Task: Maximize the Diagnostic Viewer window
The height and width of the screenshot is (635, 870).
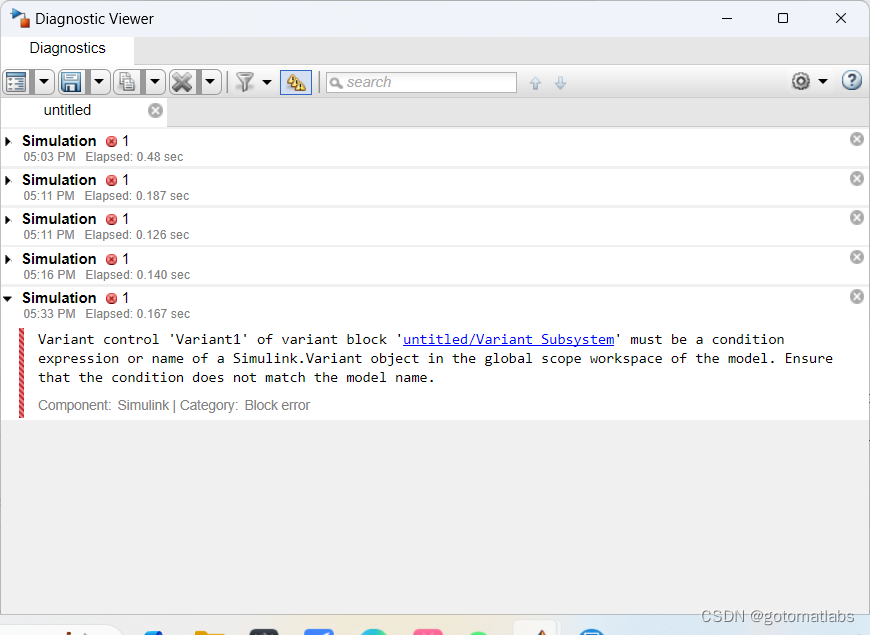Action: pyautogui.click(x=783, y=18)
